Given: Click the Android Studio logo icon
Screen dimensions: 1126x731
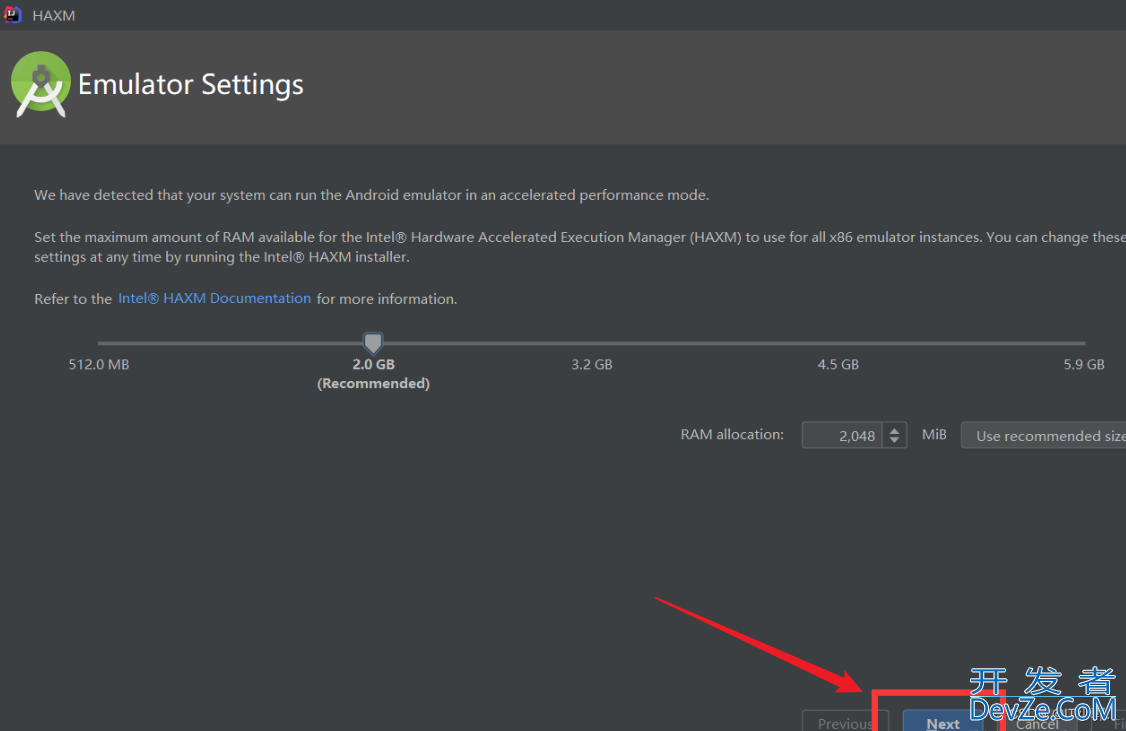Looking at the screenshot, I should (x=40, y=84).
